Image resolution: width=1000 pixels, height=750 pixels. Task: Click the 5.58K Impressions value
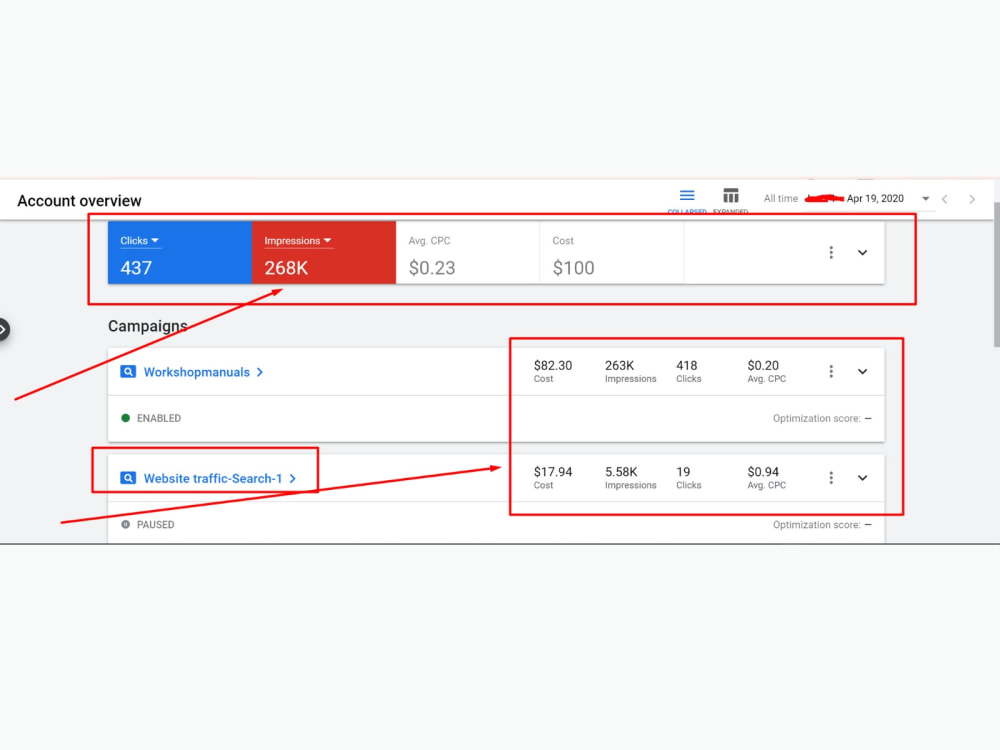(621, 472)
